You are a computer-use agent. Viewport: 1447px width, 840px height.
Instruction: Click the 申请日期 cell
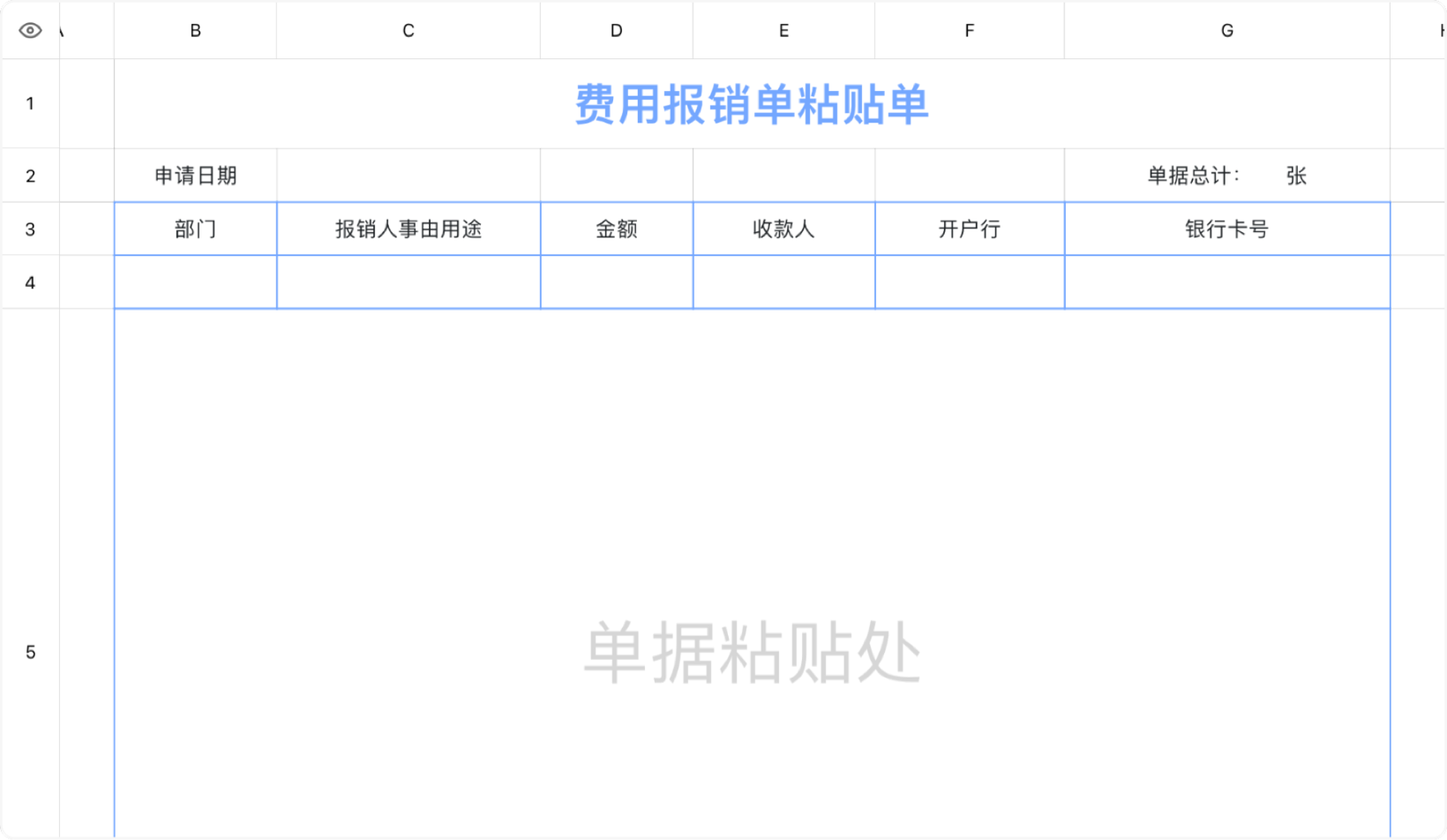195,176
